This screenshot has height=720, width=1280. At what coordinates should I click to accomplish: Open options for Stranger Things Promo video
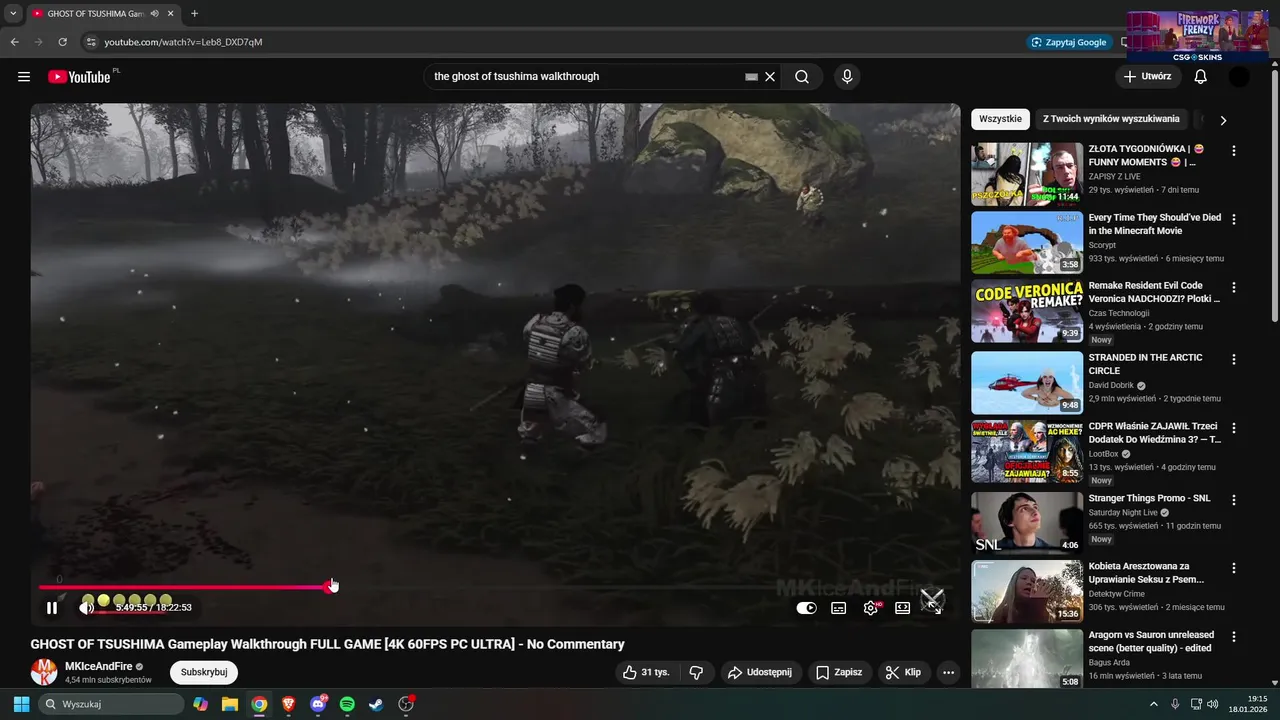[x=1233, y=500]
